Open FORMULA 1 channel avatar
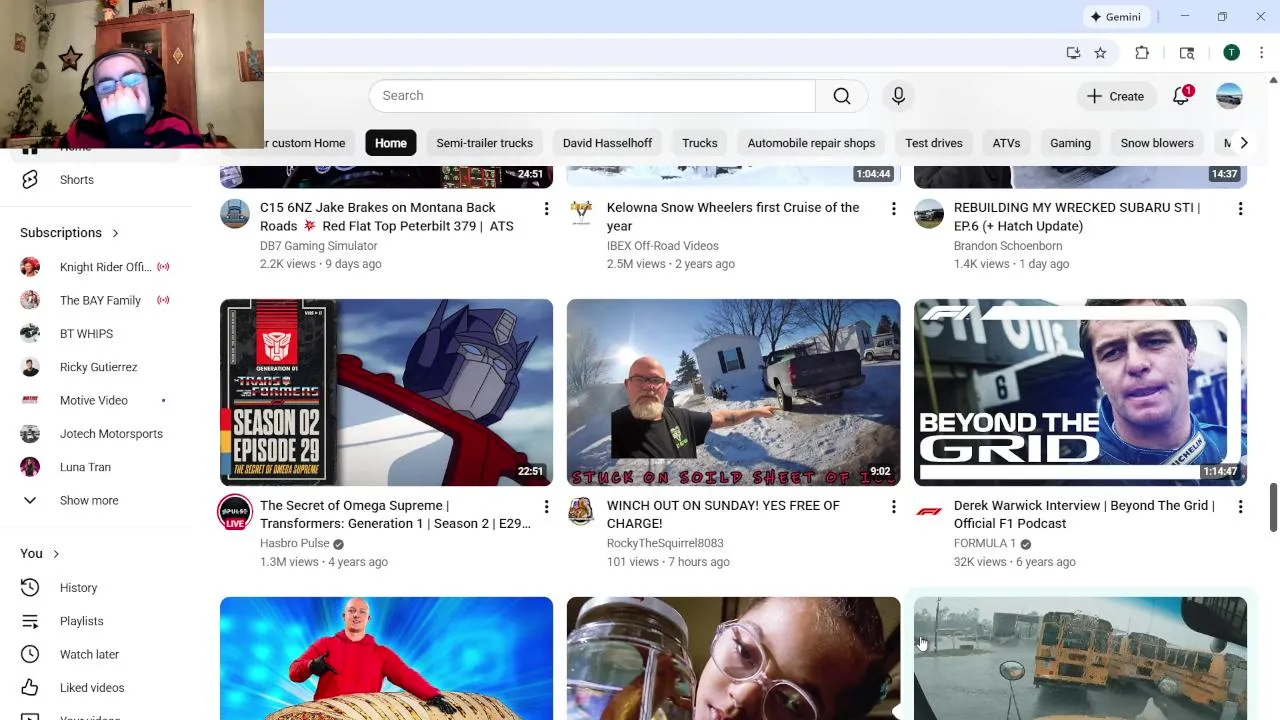This screenshot has height=720, width=1280. coord(929,512)
